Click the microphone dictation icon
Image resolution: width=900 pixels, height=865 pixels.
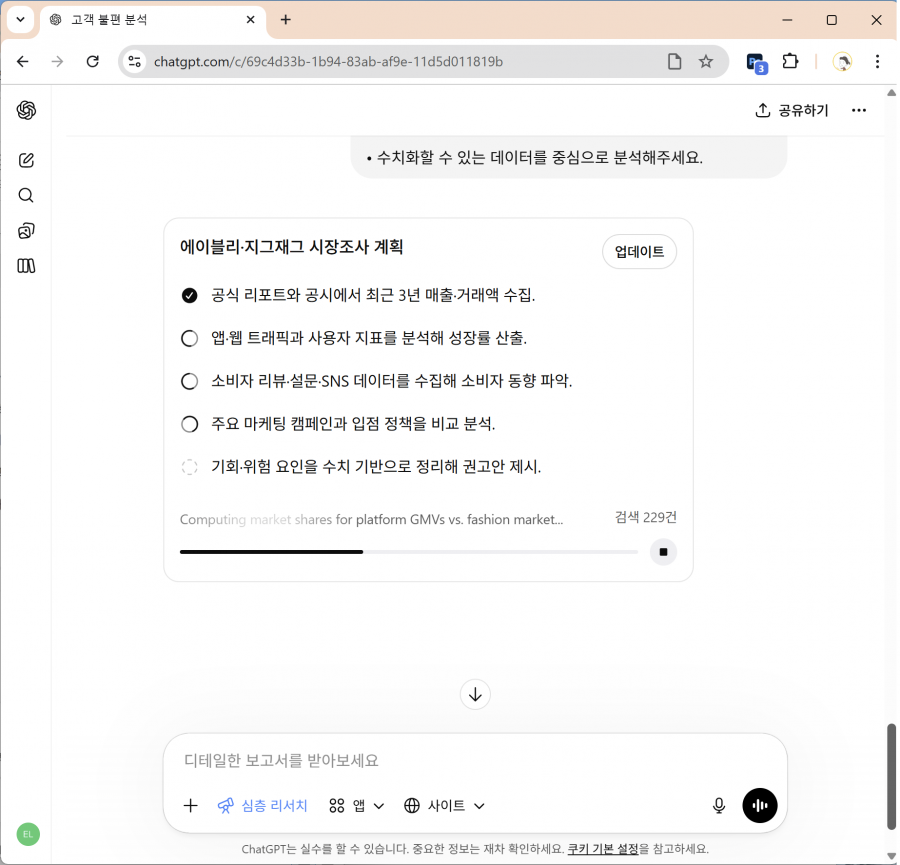(718, 806)
